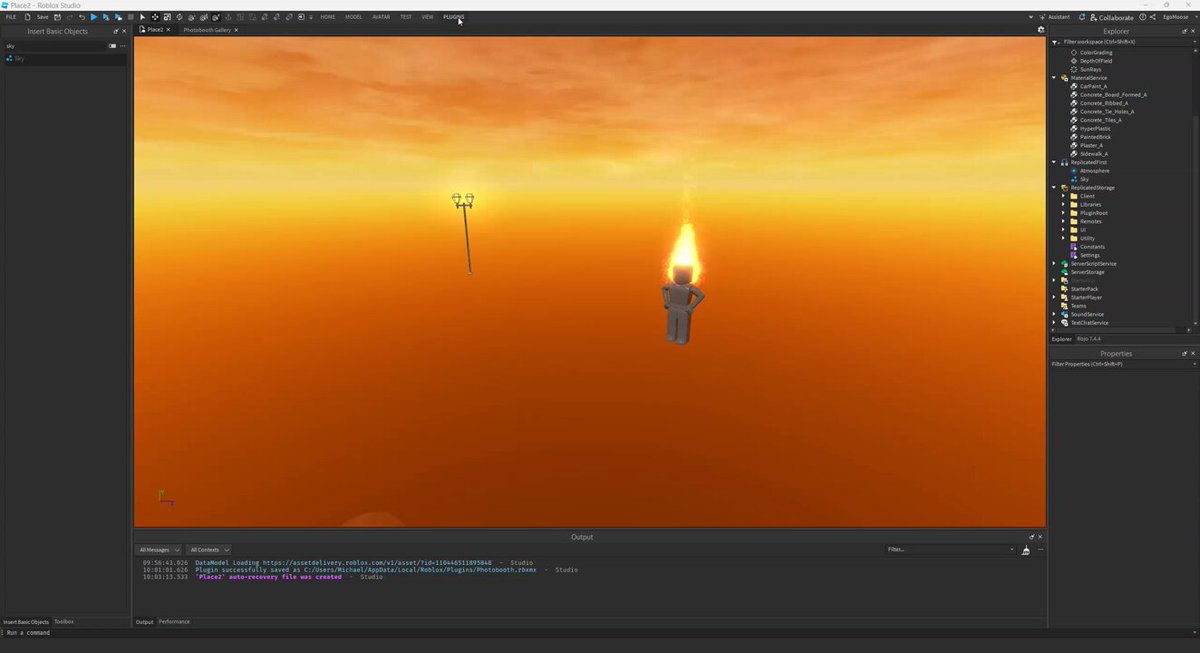Click the Stop playtest square icon
The image size is (1200, 653).
(131, 17)
